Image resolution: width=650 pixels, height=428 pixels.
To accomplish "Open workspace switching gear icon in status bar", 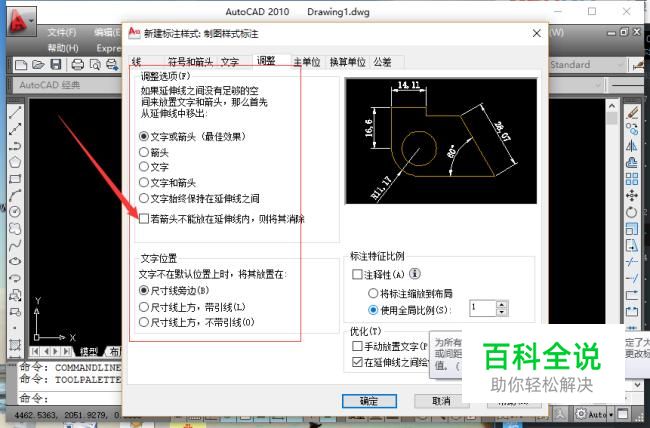I will click(581, 413).
